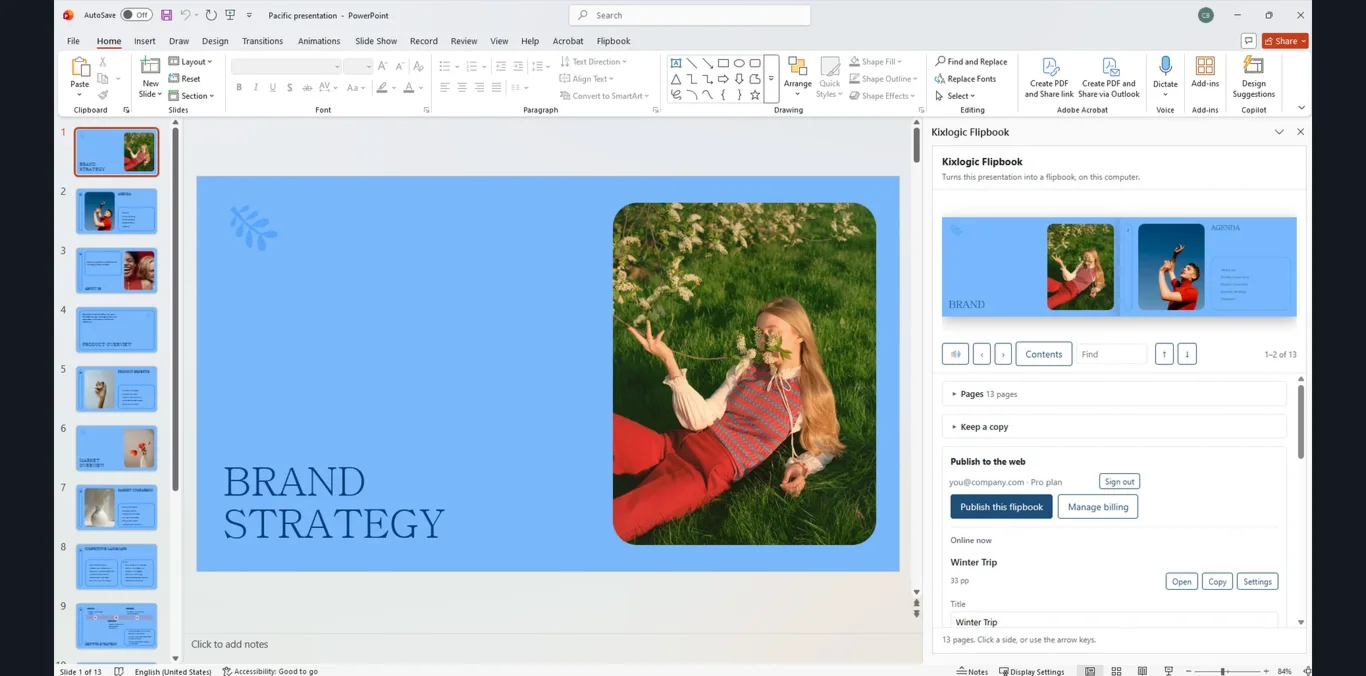The height and width of the screenshot is (676, 1366).
Task: Click Find and Replace
Action: pos(971,62)
